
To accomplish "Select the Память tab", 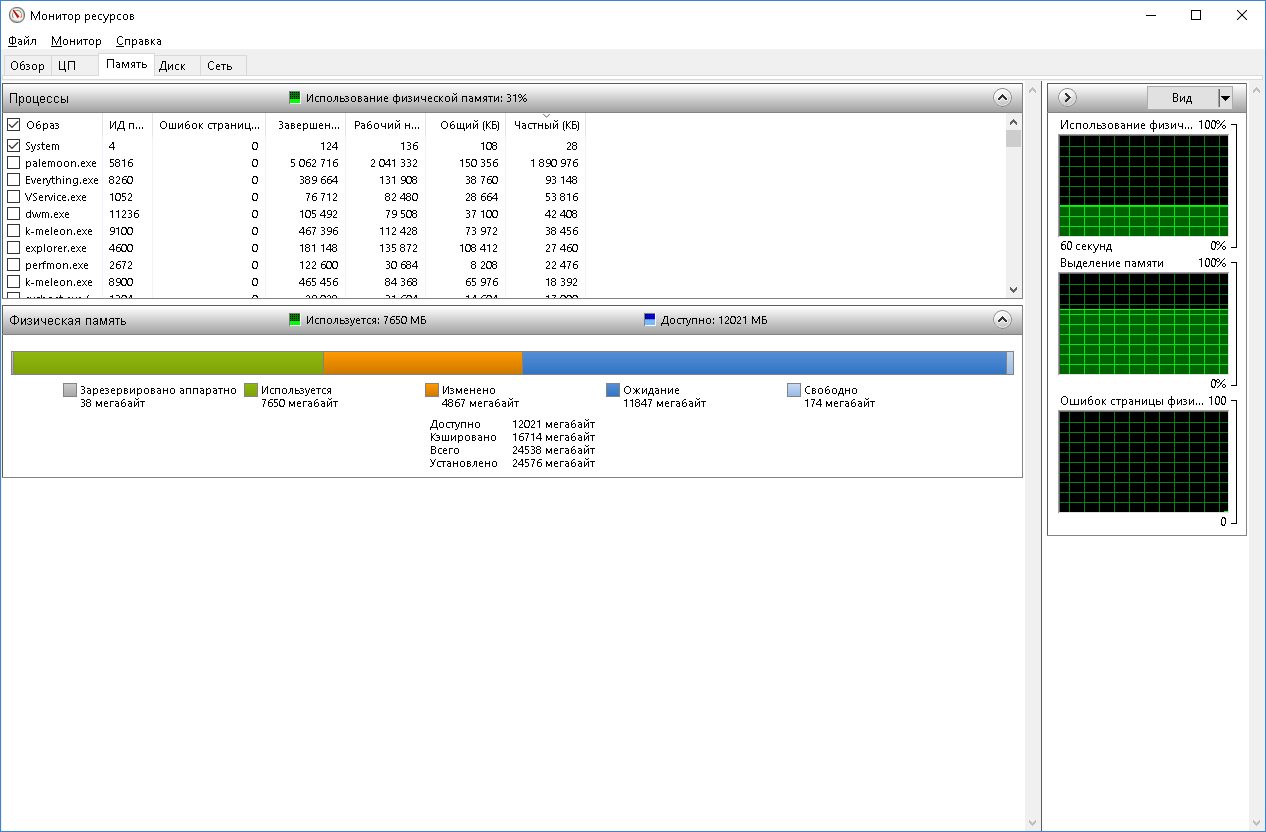I will pyautogui.click(x=126, y=65).
